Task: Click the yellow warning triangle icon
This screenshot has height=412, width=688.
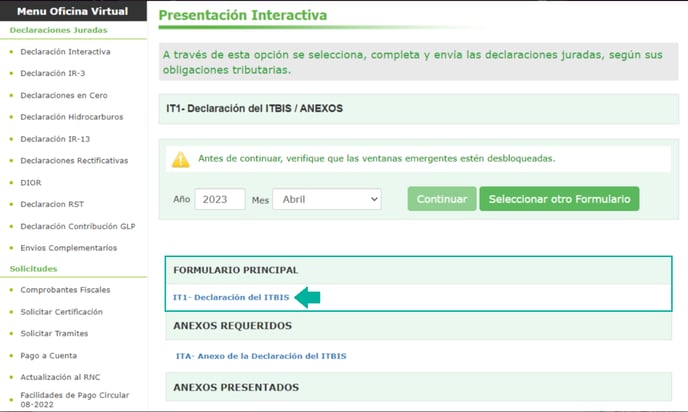Action: [x=180, y=159]
